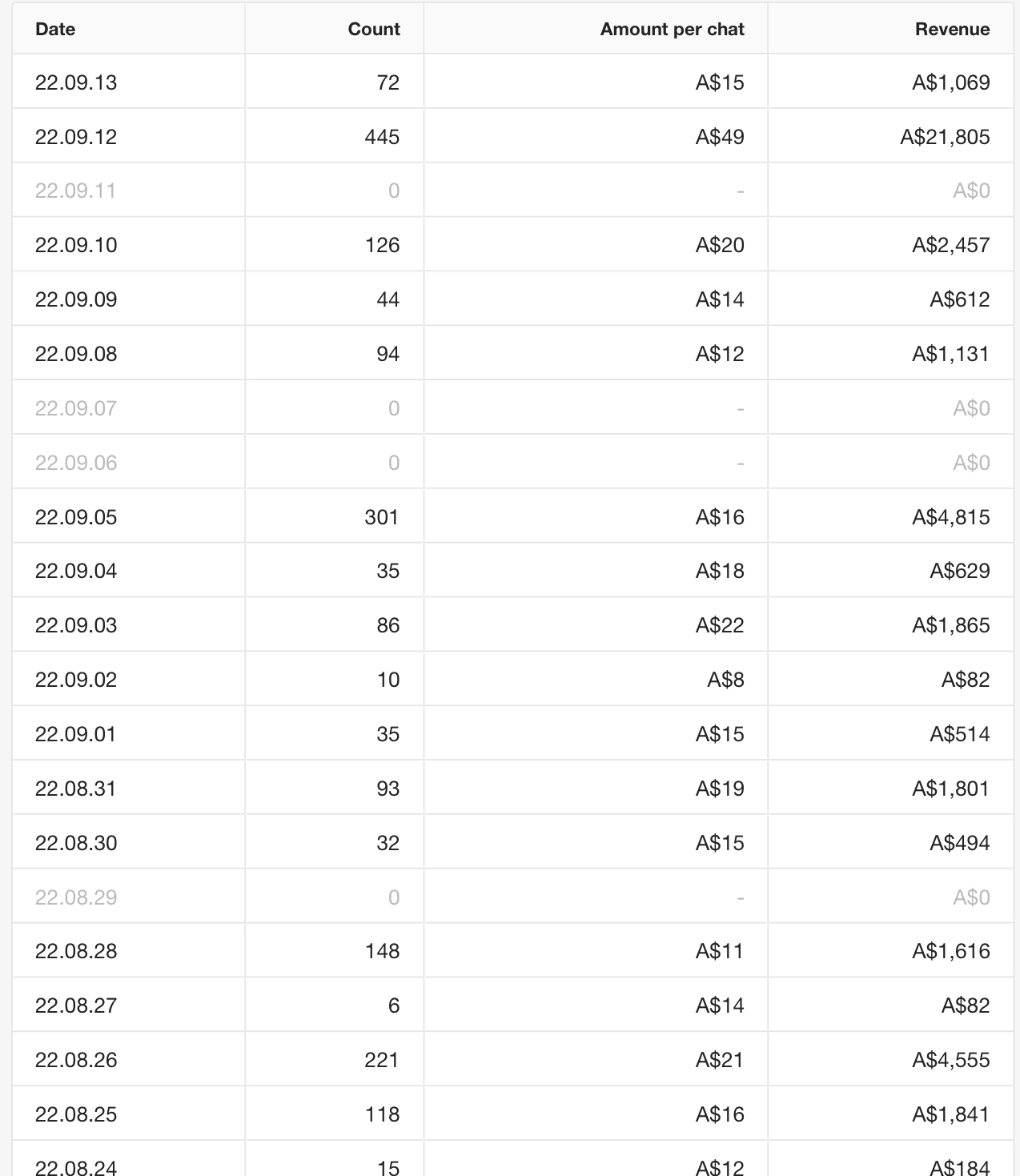
Task: Click the A$4,555 revenue cell
Action: [950, 1060]
